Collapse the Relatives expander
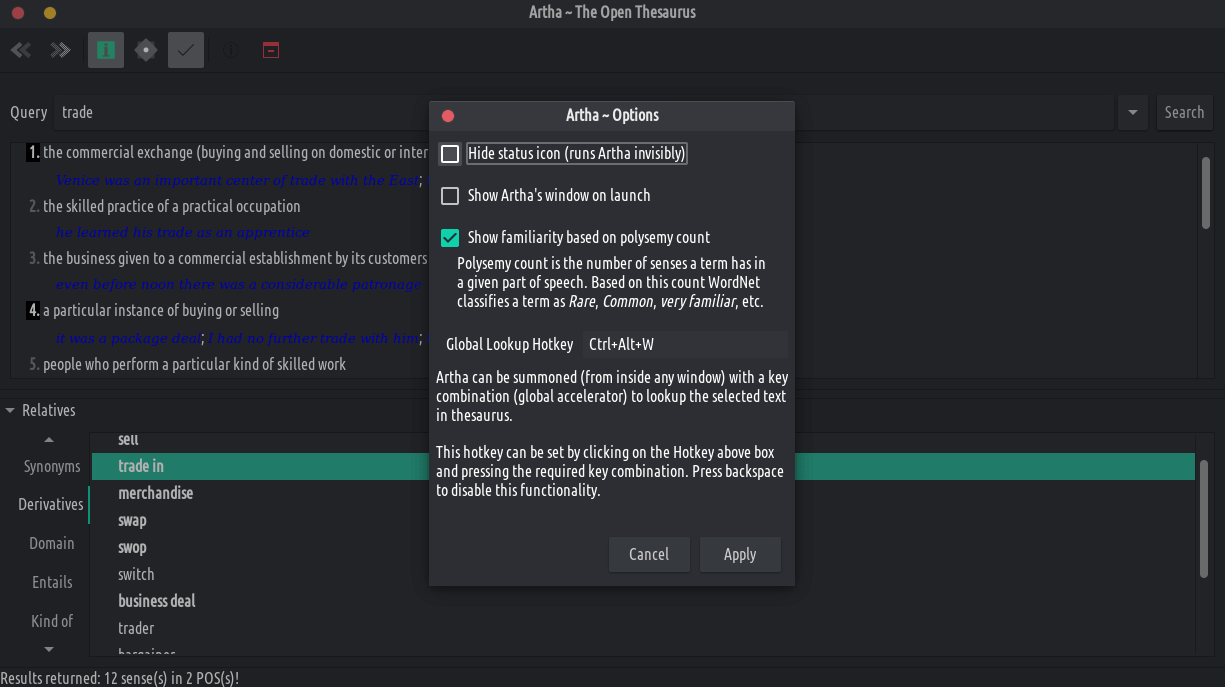 point(10,410)
